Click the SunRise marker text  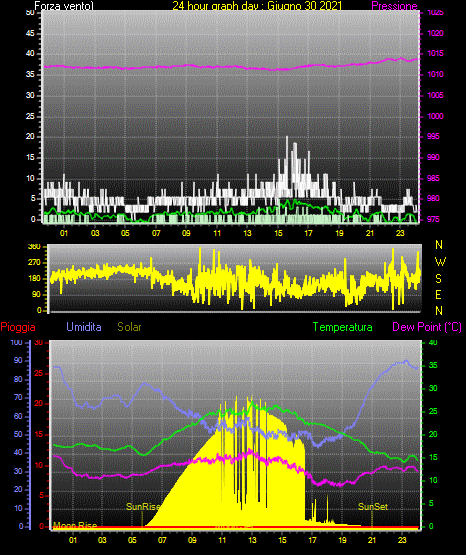(x=143, y=507)
